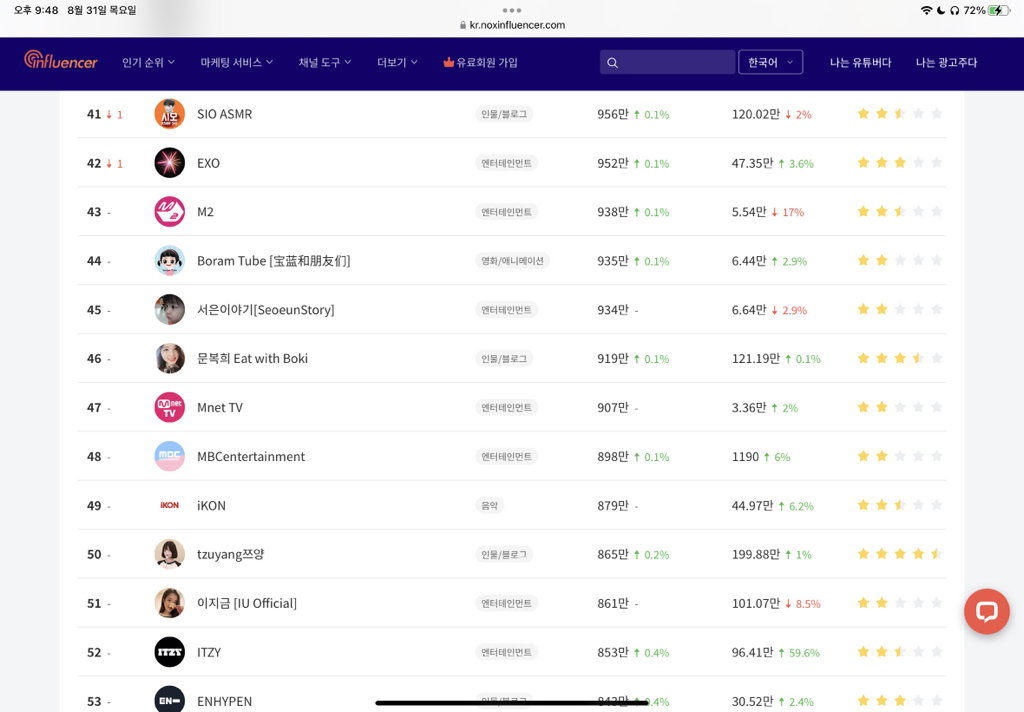Open the NoxInfluencer logo home link
The height and width of the screenshot is (712, 1024).
(61, 61)
